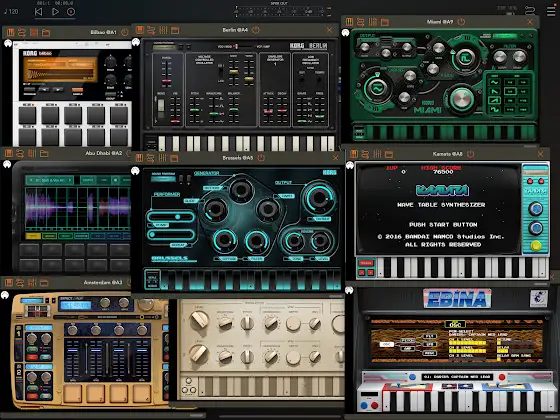Open the mixer faders icon in the Brussels header
The width and height of the screenshot is (560, 420).
(x=163, y=158)
